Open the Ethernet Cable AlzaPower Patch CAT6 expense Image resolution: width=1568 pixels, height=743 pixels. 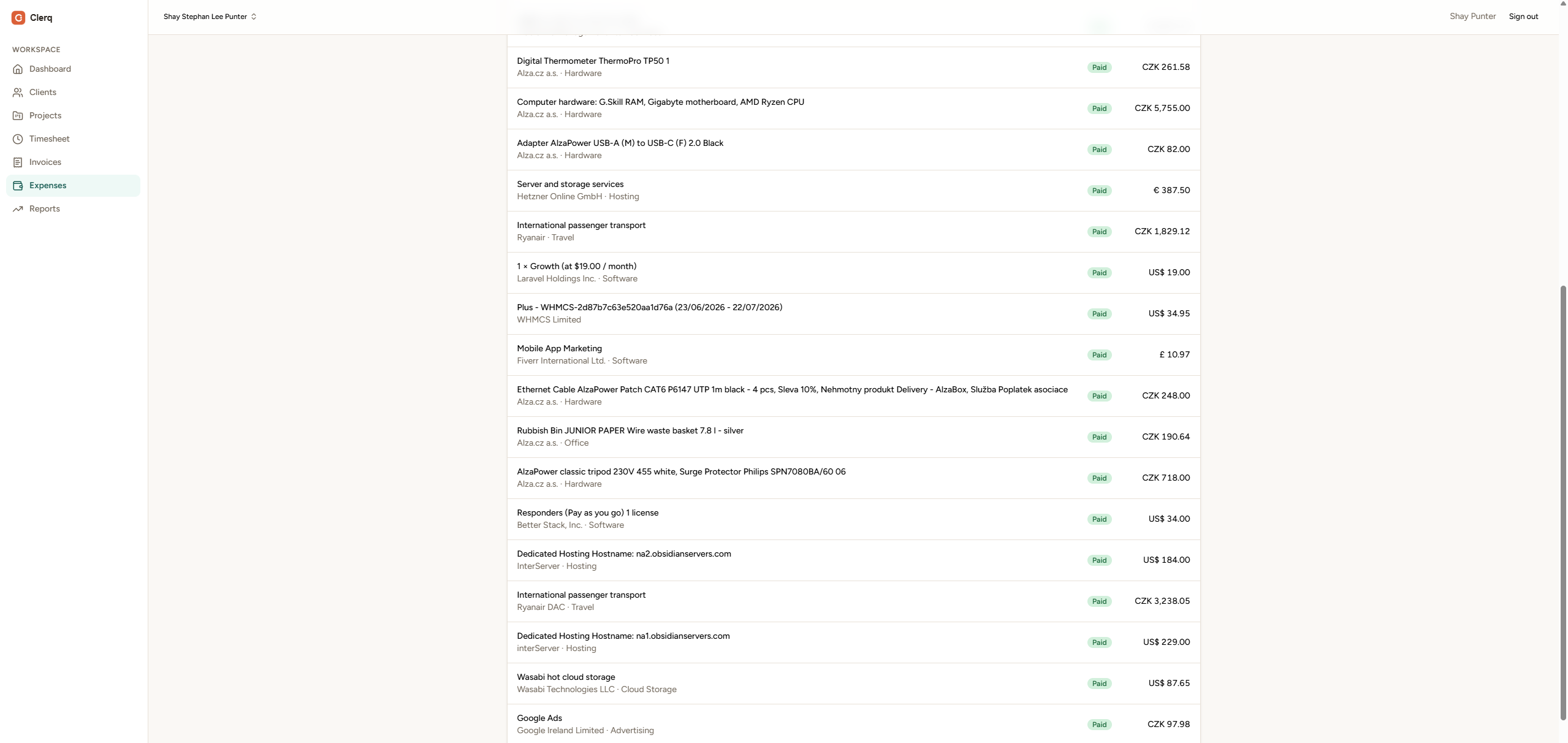[853, 396]
